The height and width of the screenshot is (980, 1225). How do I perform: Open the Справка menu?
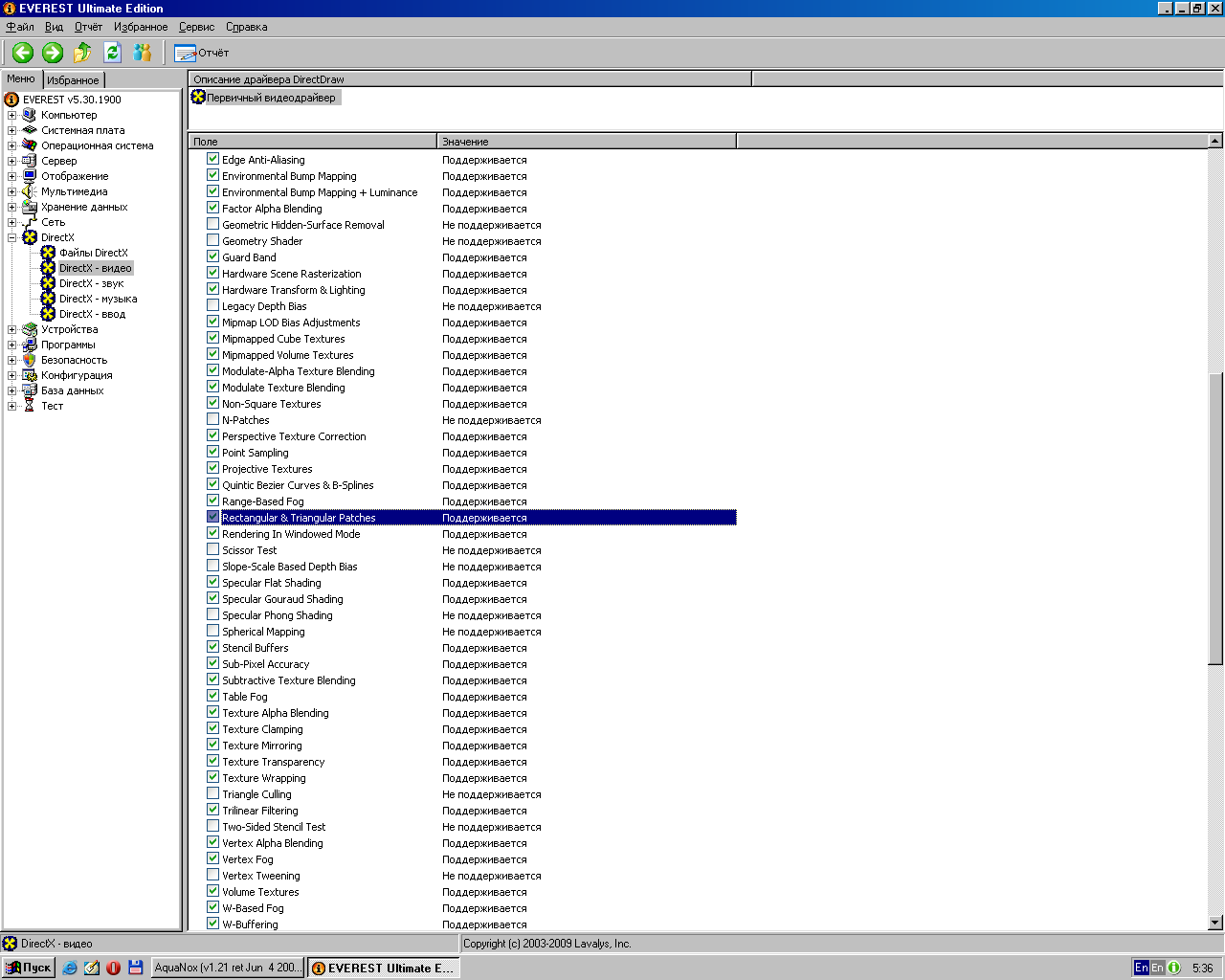(x=247, y=27)
